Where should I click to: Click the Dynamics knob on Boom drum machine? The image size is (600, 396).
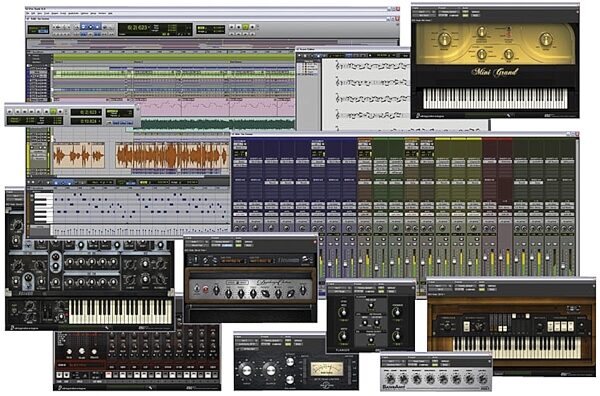pos(94,352)
